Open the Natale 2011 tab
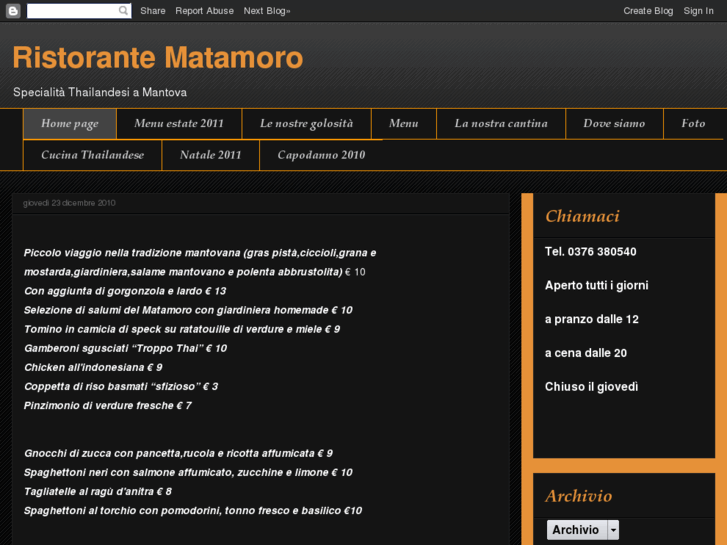This screenshot has width=727, height=545. [x=210, y=155]
